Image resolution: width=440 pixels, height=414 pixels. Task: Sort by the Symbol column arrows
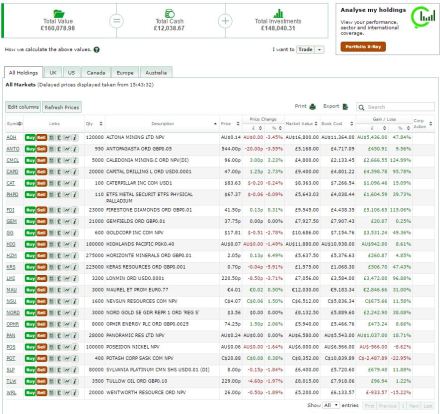click(x=21, y=124)
